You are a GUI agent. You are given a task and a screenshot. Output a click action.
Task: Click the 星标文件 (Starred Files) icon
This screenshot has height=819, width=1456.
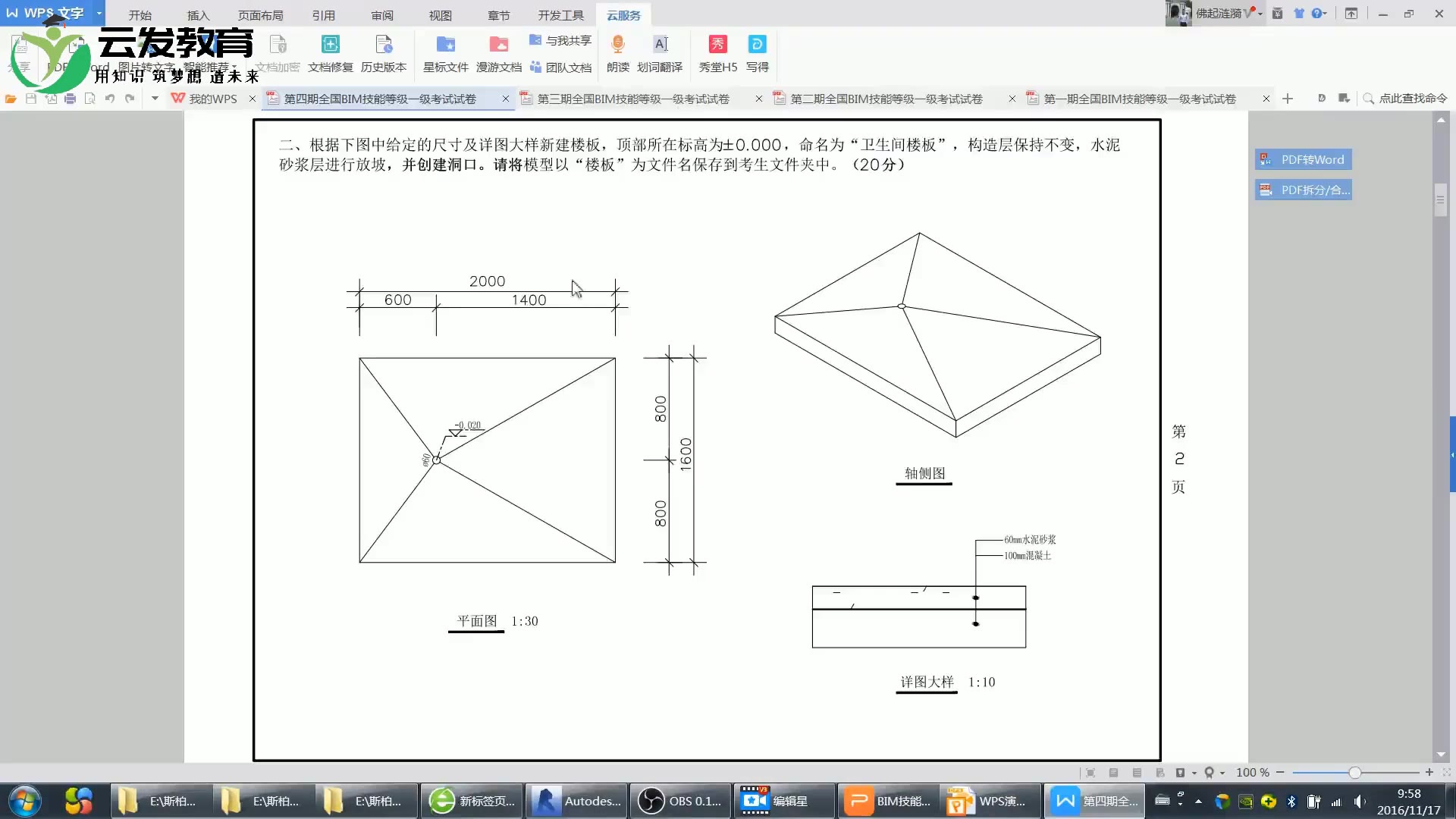(445, 53)
